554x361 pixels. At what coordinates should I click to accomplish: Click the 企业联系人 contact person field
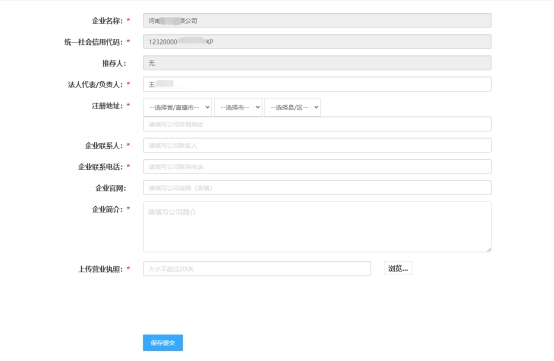317,145
